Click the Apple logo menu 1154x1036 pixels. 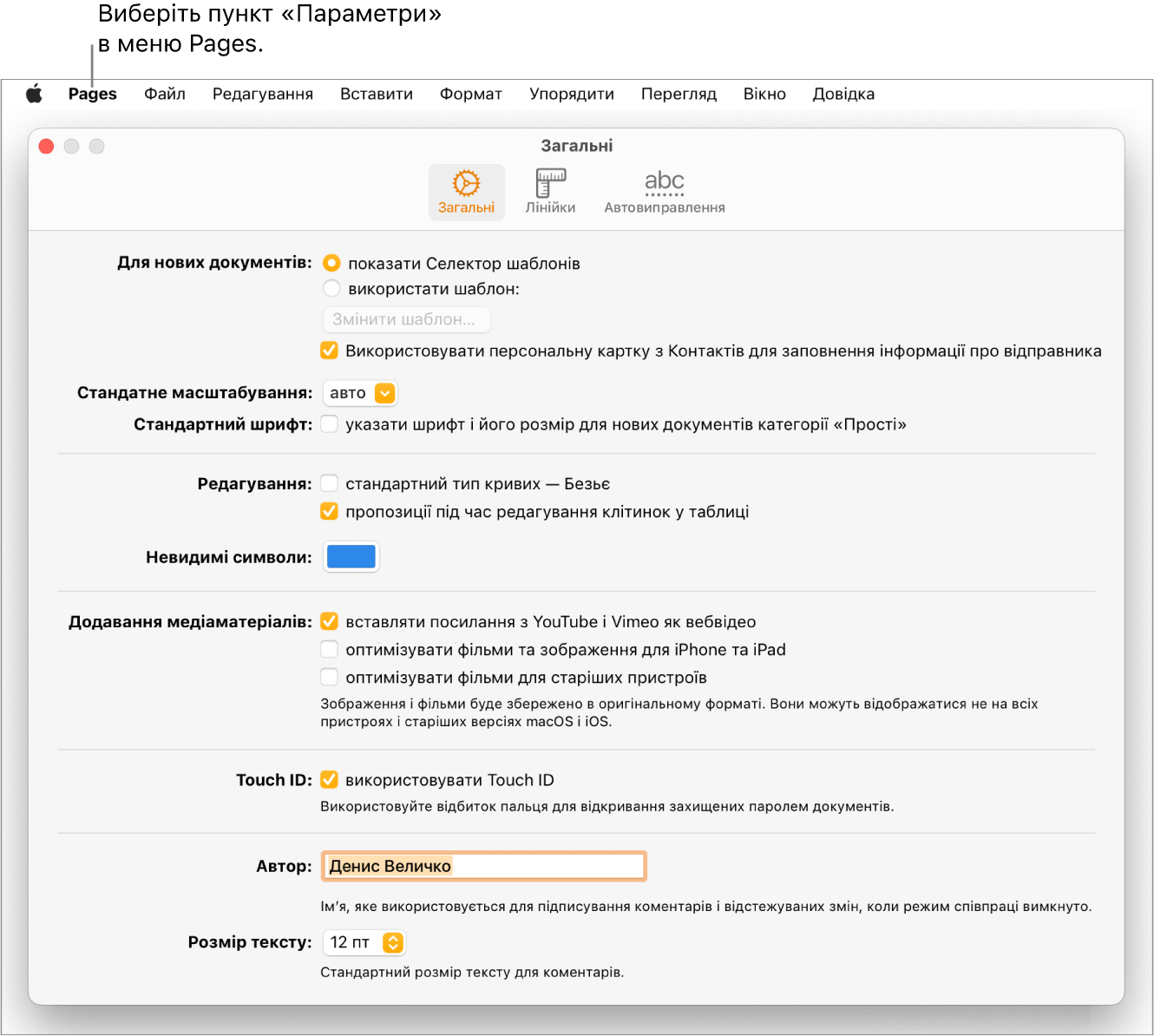pyautogui.click(x=34, y=94)
